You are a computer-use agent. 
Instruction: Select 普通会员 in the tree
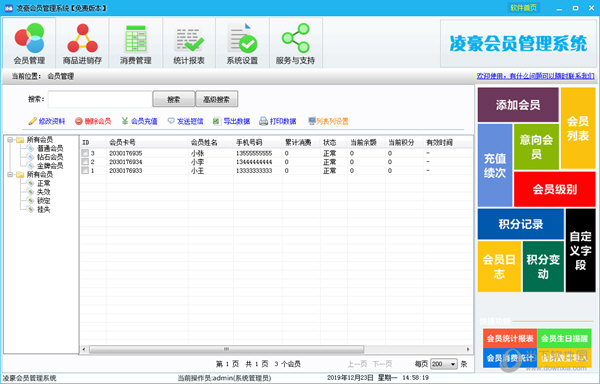[x=50, y=148]
